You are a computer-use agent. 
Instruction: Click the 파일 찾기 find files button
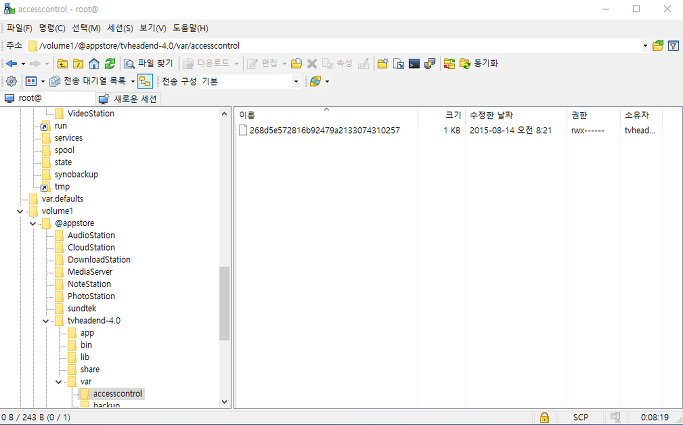[x=149, y=64]
